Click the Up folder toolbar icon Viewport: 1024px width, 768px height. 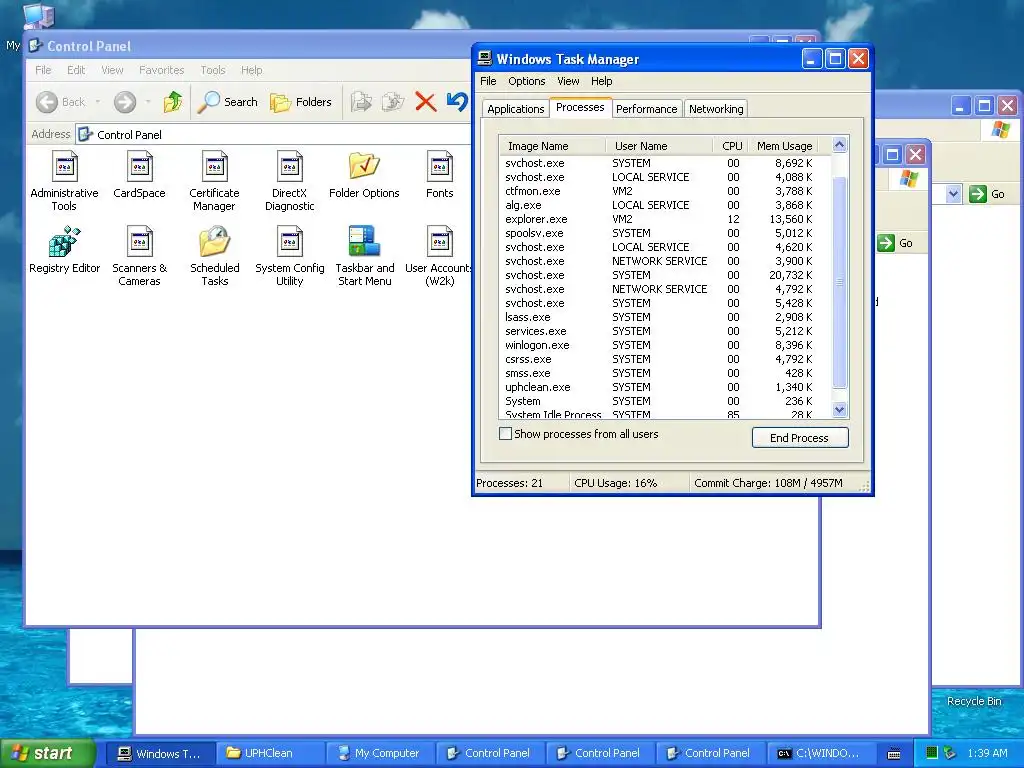(173, 102)
